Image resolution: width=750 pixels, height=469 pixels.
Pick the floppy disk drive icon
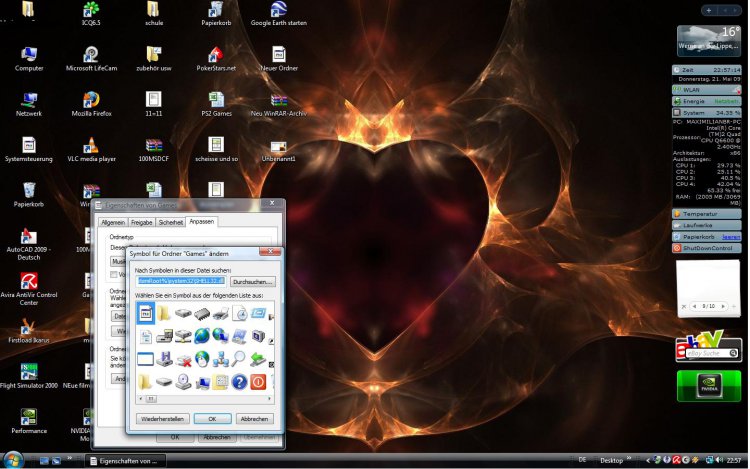(164, 359)
